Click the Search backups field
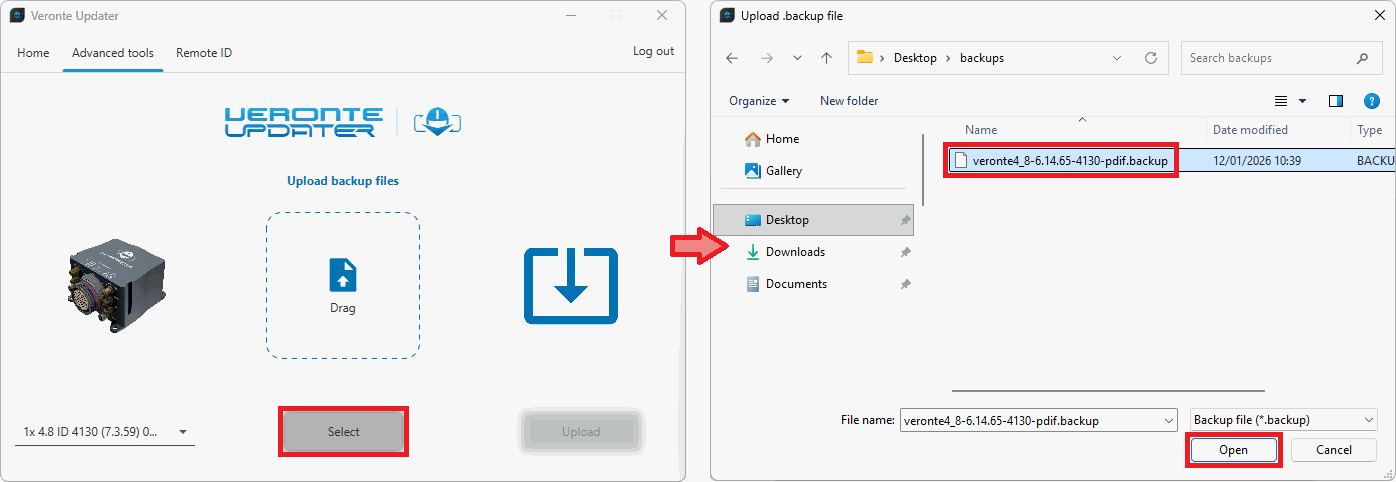Image resolution: width=1396 pixels, height=482 pixels. click(x=1267, y=58)
